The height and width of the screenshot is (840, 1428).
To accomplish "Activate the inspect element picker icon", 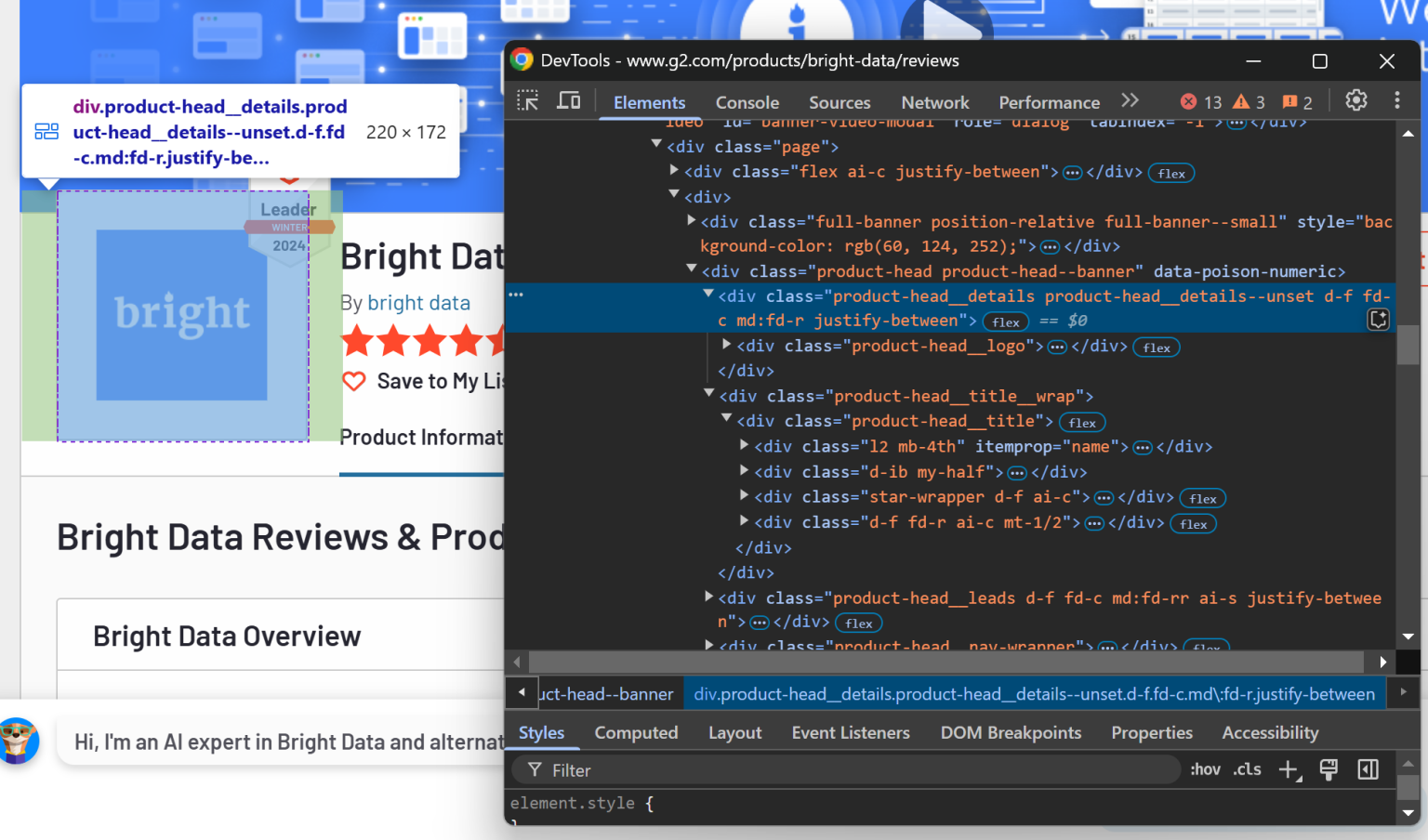I will (528, 101).
